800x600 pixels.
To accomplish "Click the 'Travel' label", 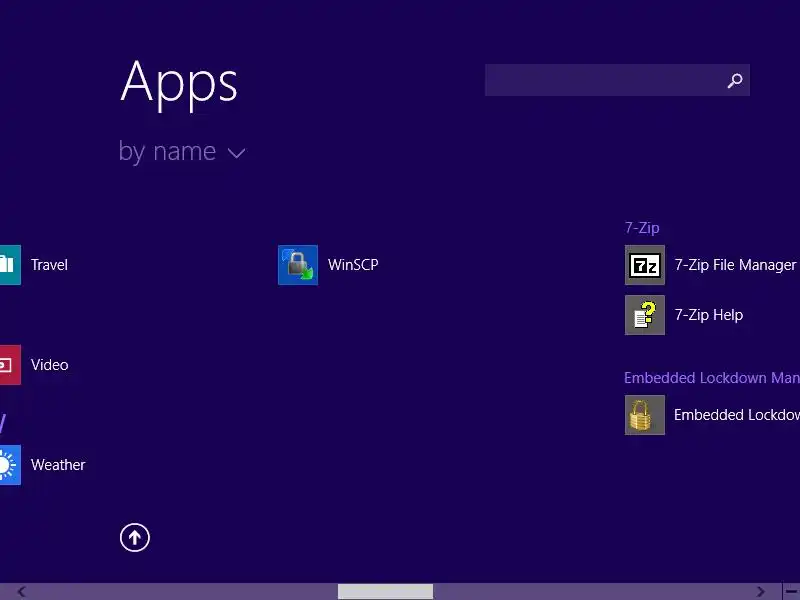I will 49,265.
